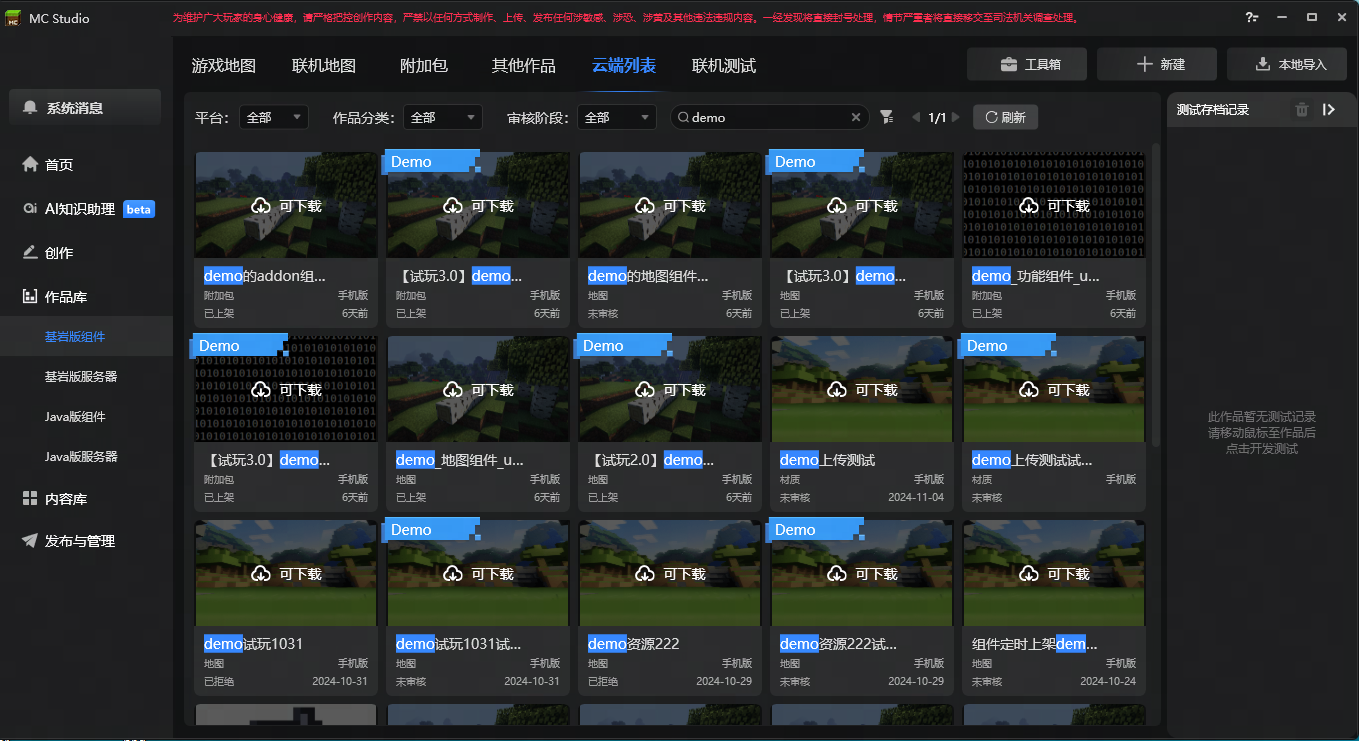This screenshot has width=1359, height=741.
Task: Expand the 审核阶段 dropdown
Action: [x=617, y=117]
